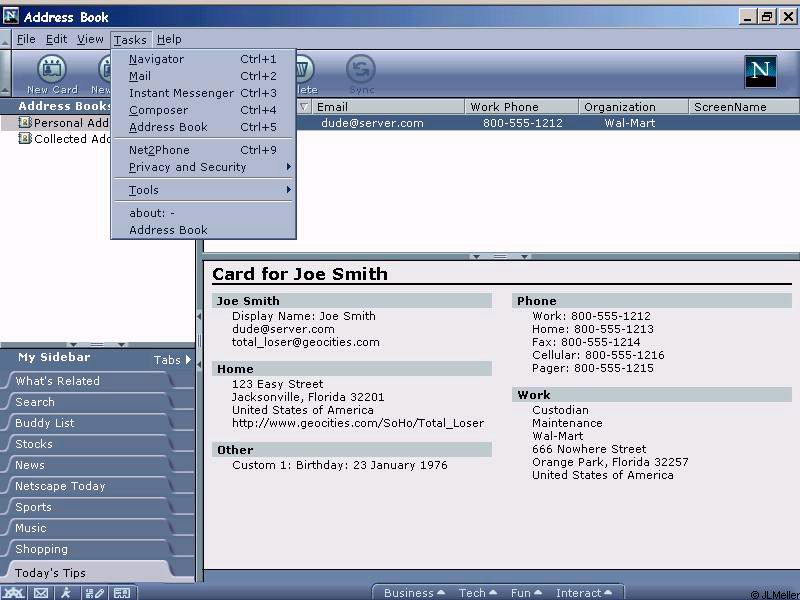This screenshot has width=800, height=600.
Task: Sort by the Organization column header
Action: click(633, 107)
